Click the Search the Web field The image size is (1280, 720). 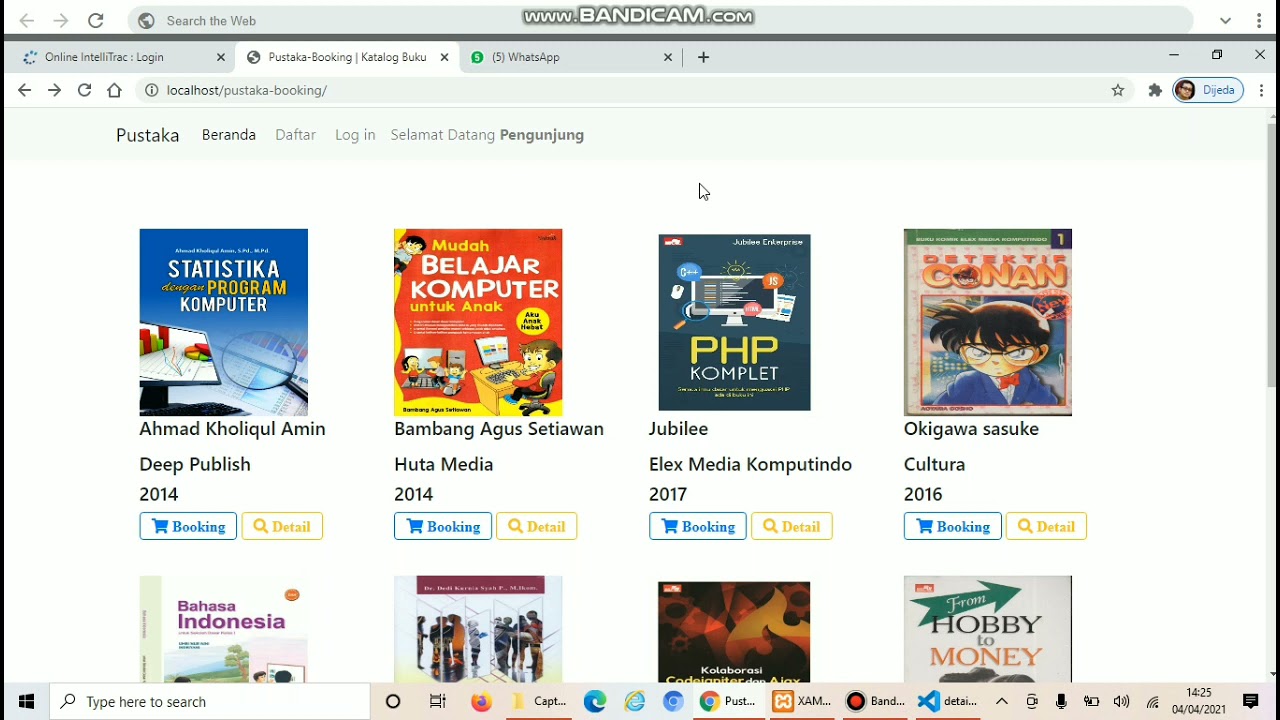point(660,20)
